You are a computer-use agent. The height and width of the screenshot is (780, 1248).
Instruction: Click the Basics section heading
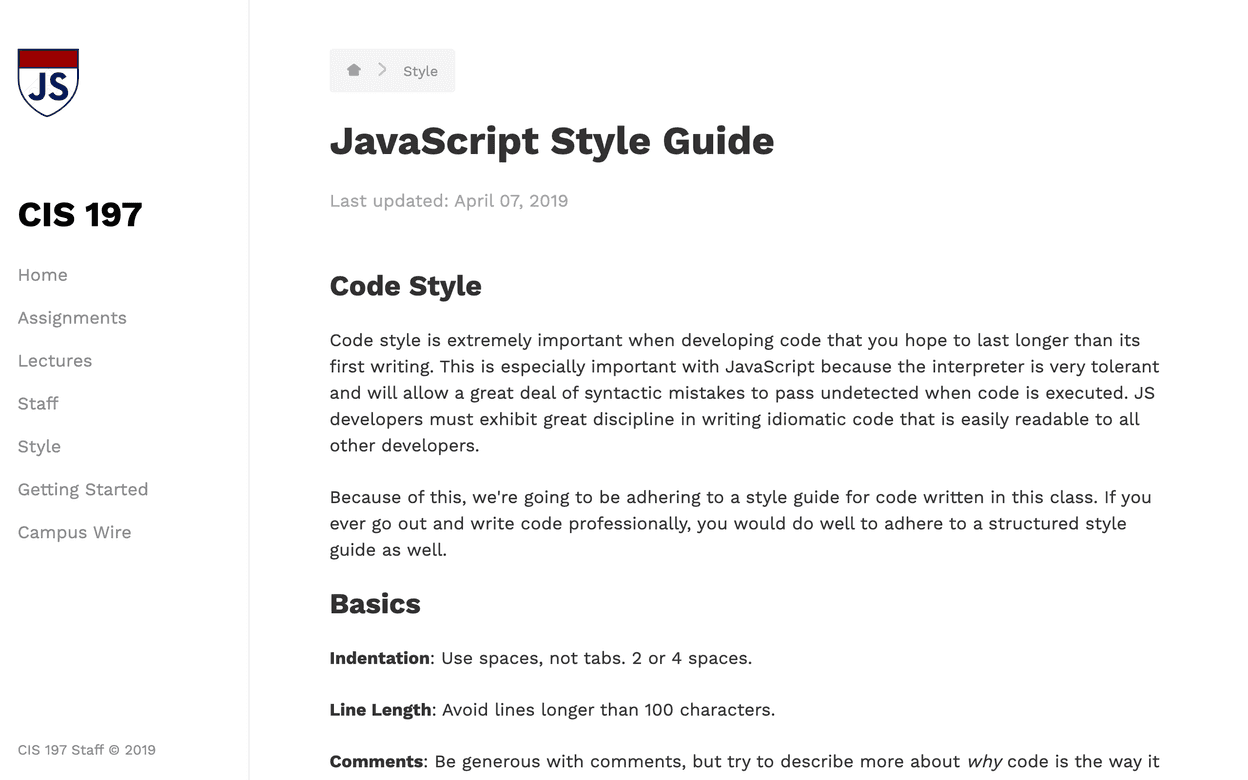[x=375, y=604]
